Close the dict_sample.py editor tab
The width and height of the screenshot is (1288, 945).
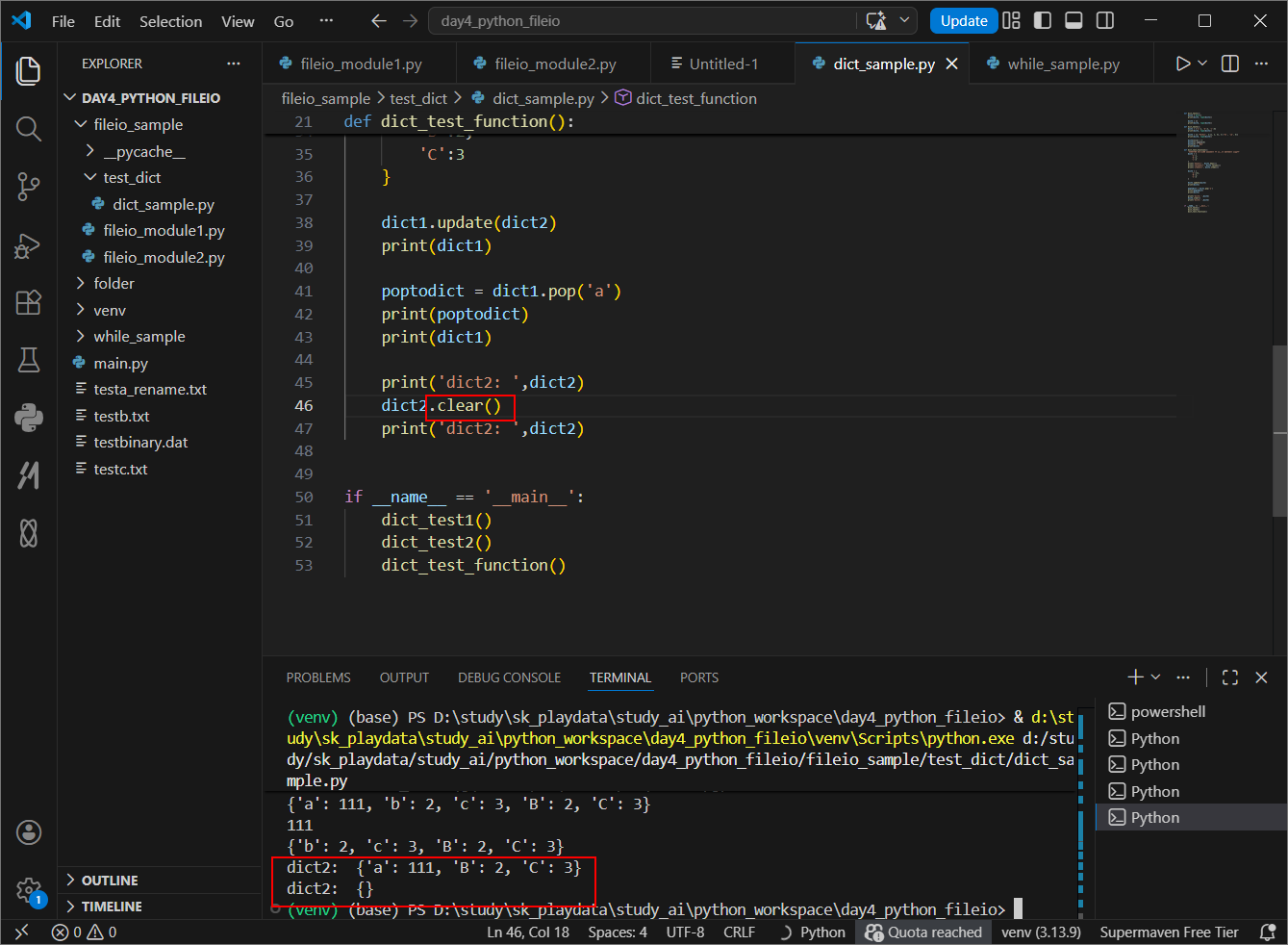click(952, 64)
